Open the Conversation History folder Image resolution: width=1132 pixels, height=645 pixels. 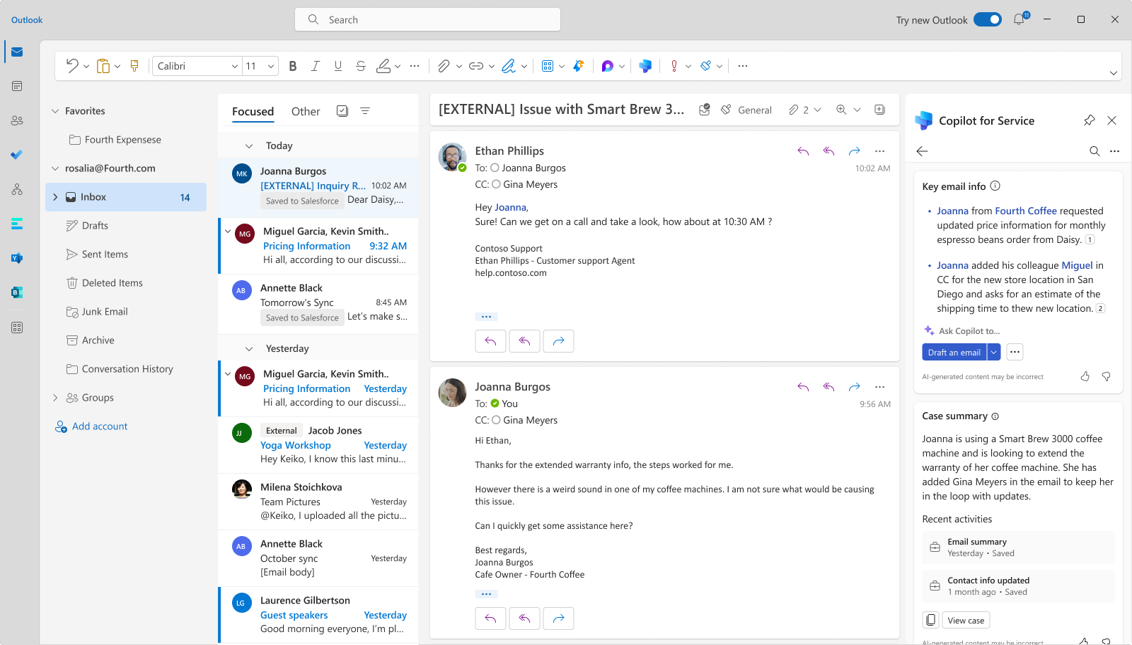[126, 369]
